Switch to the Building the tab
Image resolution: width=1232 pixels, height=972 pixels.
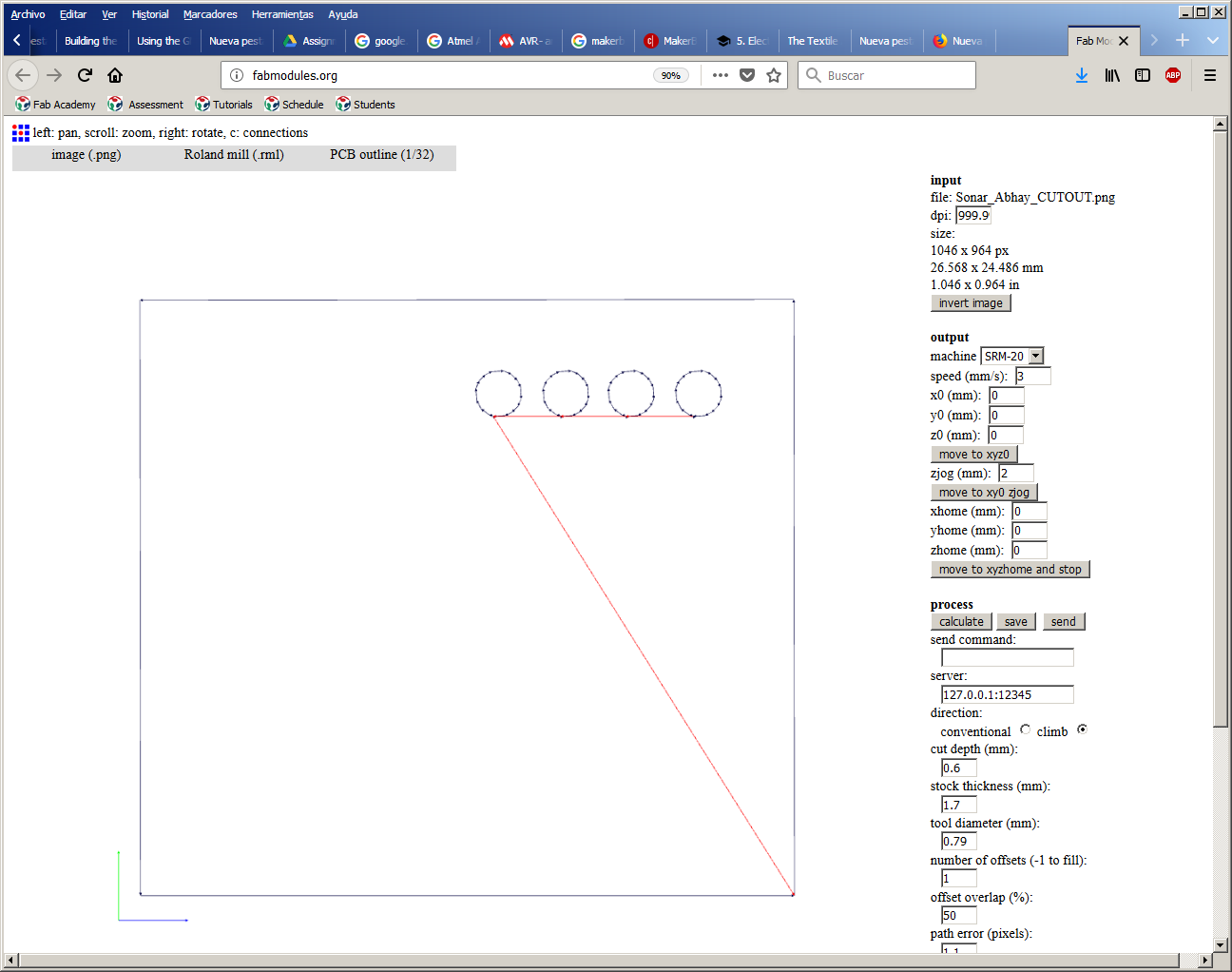(91, 41)
